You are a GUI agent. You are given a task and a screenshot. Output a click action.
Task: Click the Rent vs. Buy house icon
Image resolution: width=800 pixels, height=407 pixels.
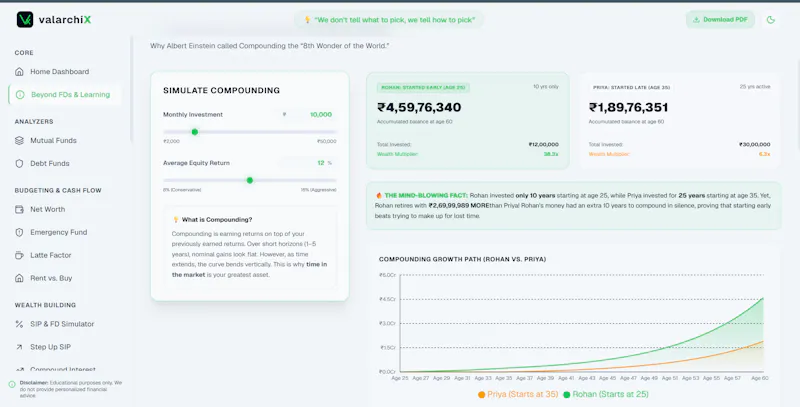coord(19,278)
